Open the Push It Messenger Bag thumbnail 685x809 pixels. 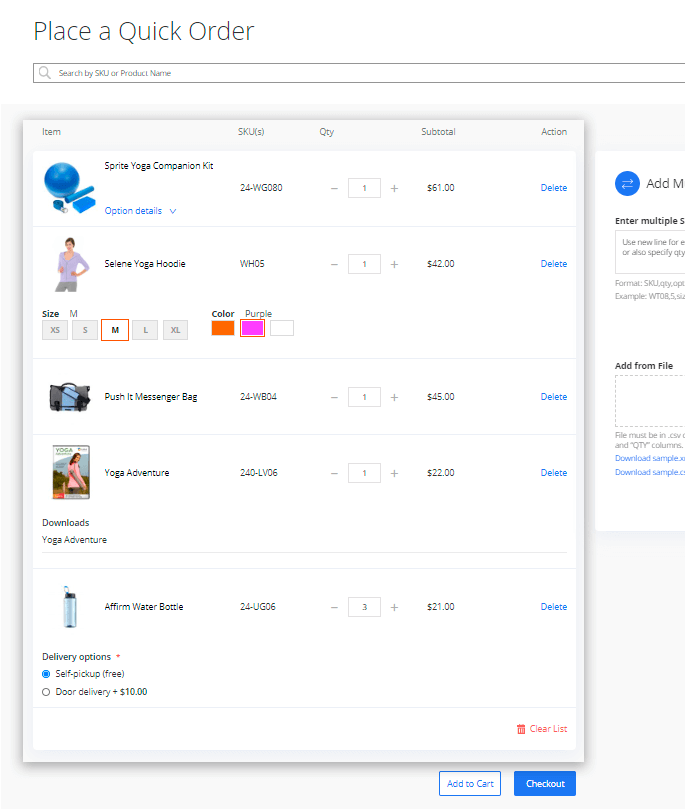70,397
